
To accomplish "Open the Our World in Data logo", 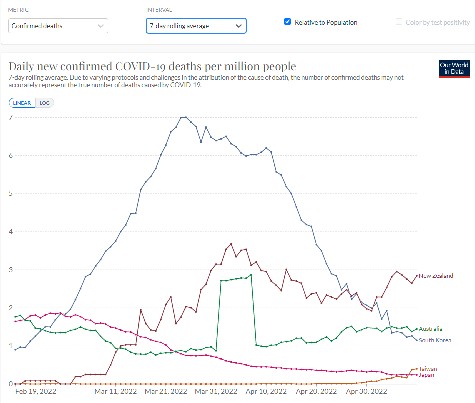I will click(454, 69).
